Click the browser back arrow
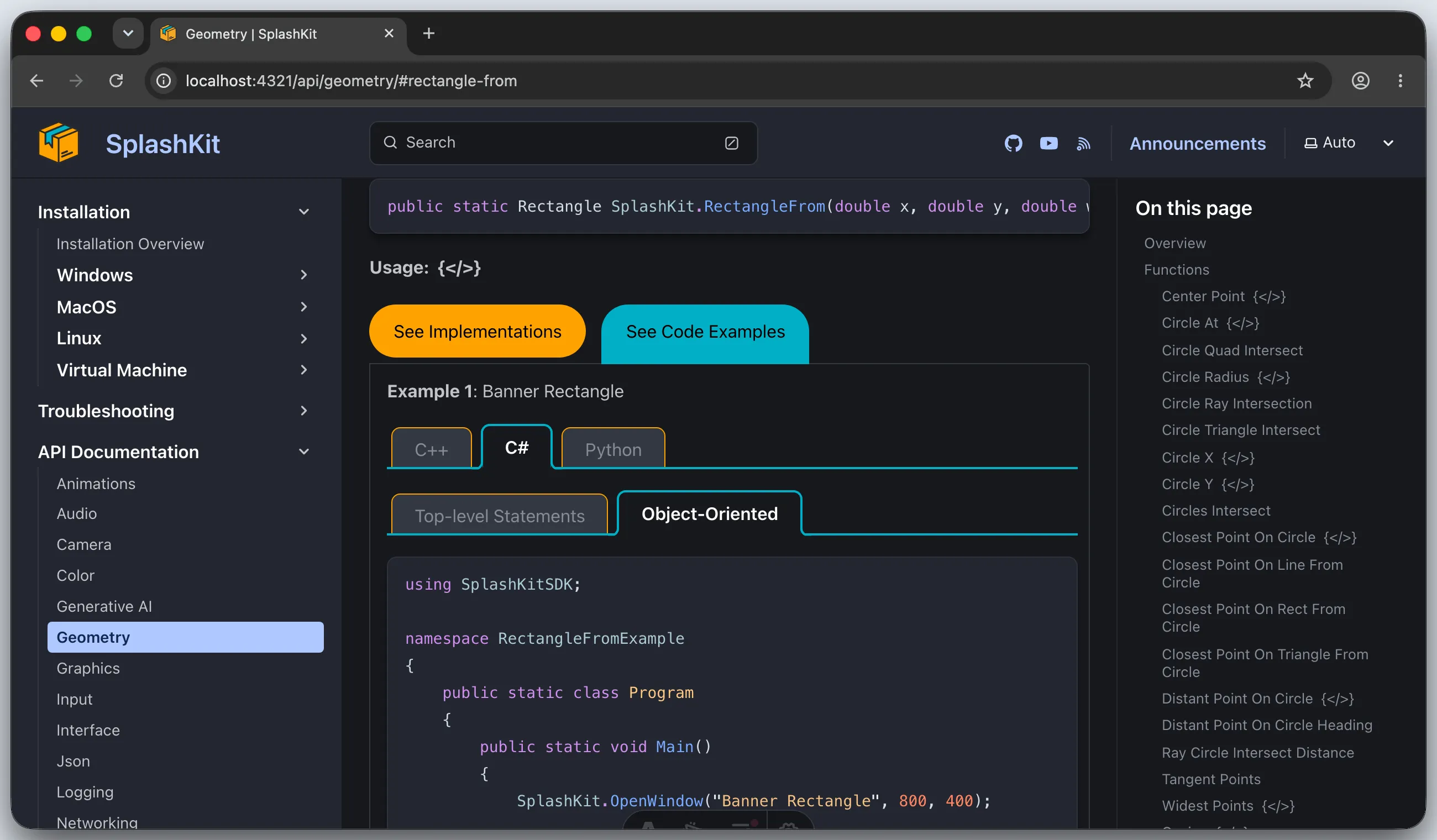1437x840 pixels. (x=36, y=81)
